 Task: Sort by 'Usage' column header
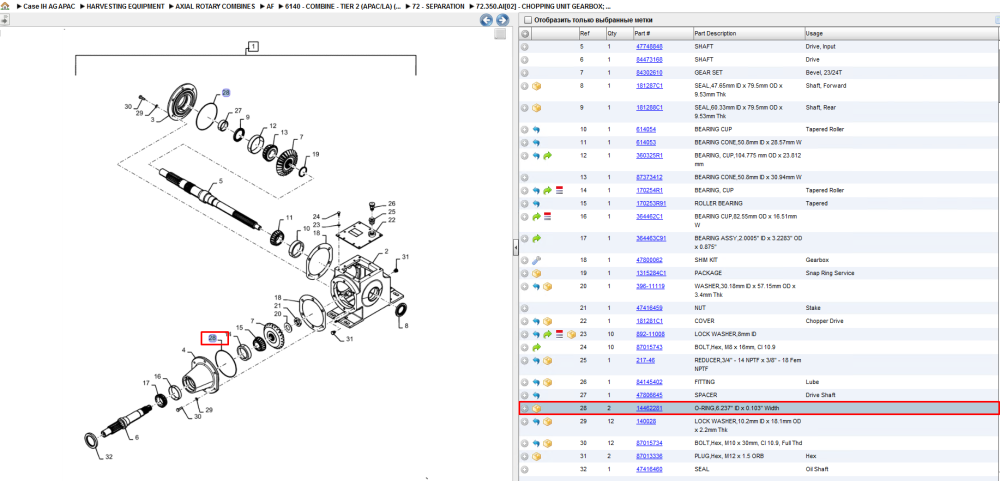pyautogui.click(x=899, y=33)
